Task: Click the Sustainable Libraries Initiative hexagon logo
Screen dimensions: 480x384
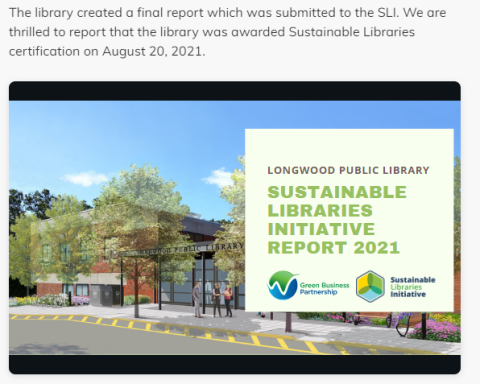Action: 370,286
